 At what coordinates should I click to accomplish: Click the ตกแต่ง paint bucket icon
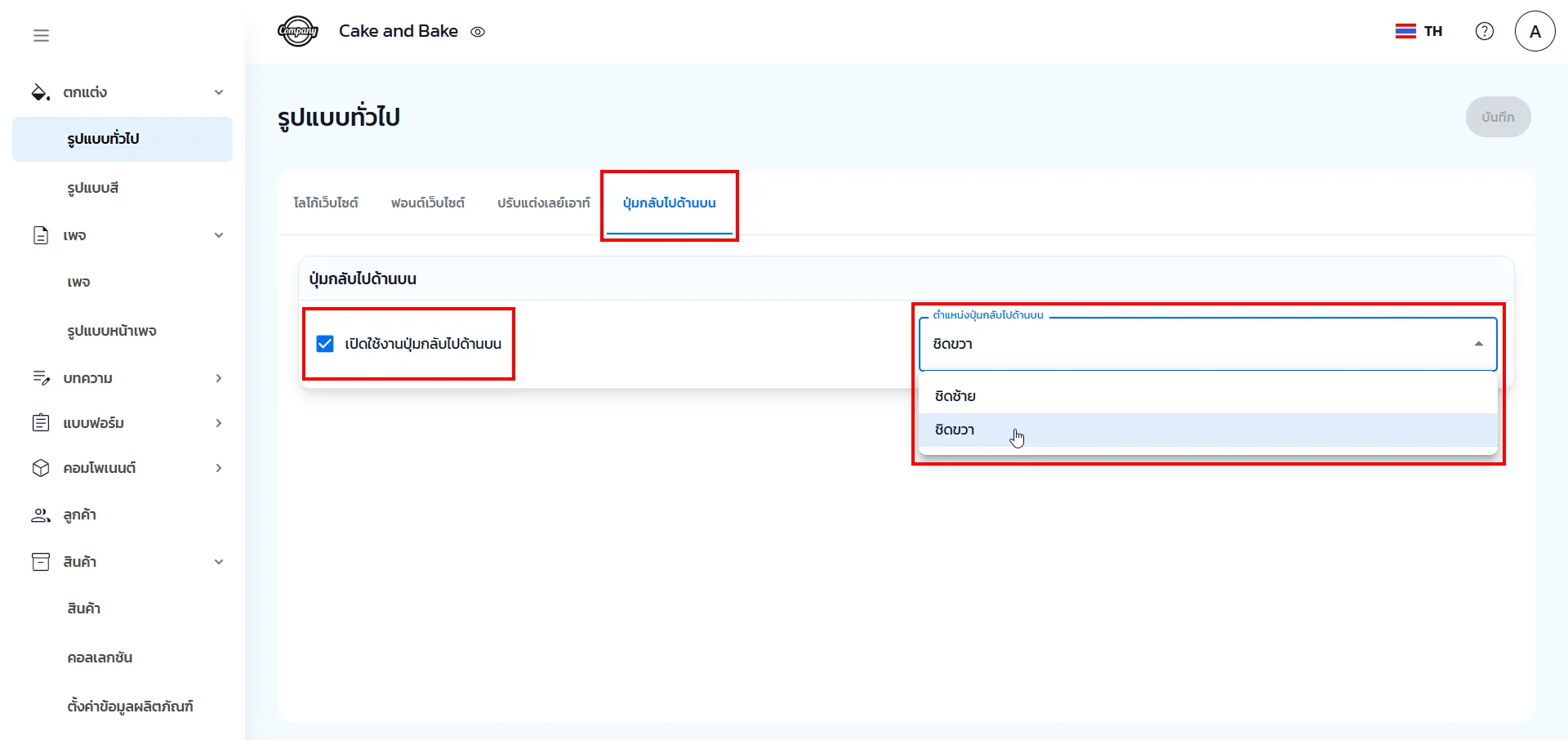pyautogui.click(x=40, y=92)
